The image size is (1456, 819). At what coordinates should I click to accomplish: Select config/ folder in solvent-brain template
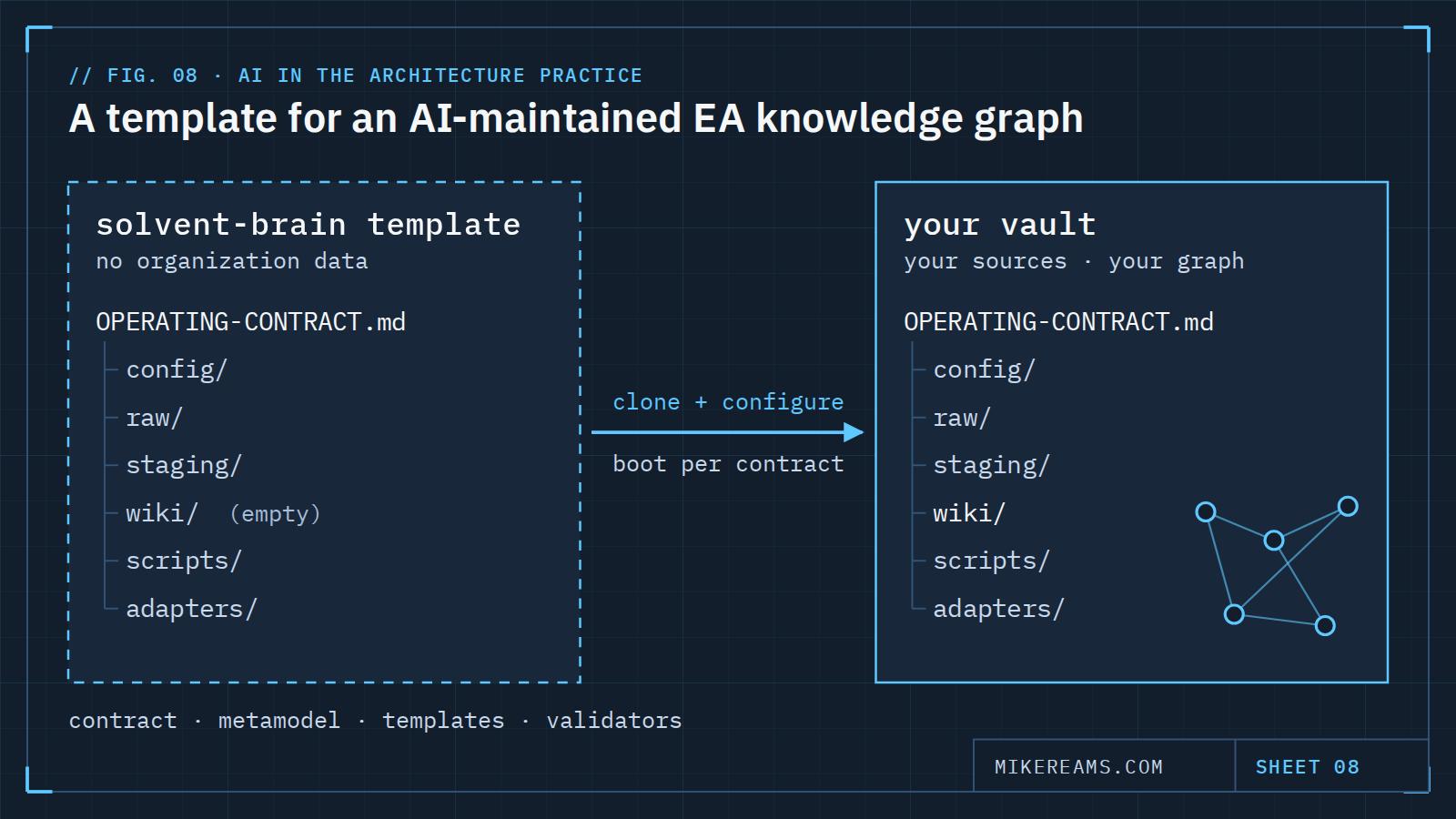click(x=177, y=370)
